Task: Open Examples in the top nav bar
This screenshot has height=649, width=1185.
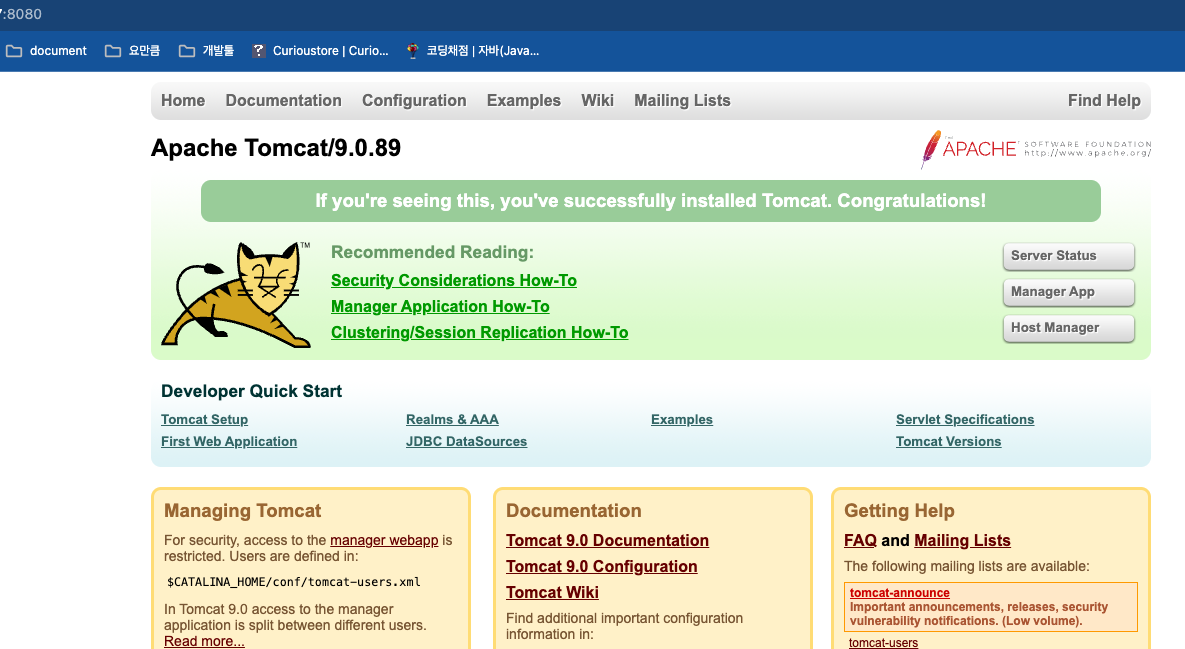Action: pyautogui.click(x=524, y=100)
